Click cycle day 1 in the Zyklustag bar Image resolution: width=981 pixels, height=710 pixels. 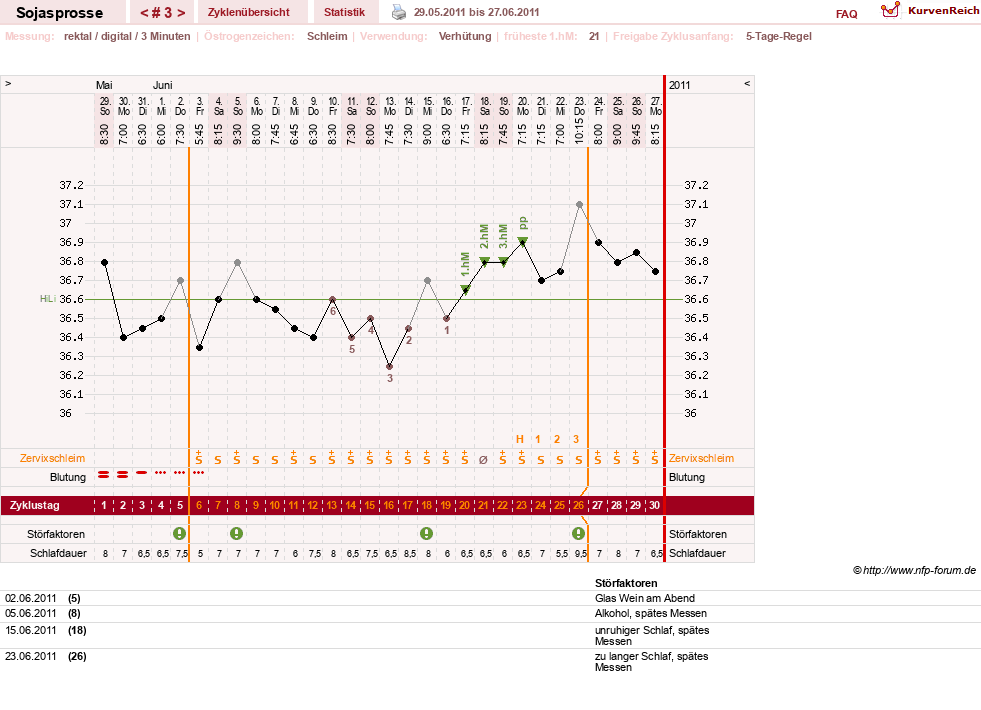(104, 505)
